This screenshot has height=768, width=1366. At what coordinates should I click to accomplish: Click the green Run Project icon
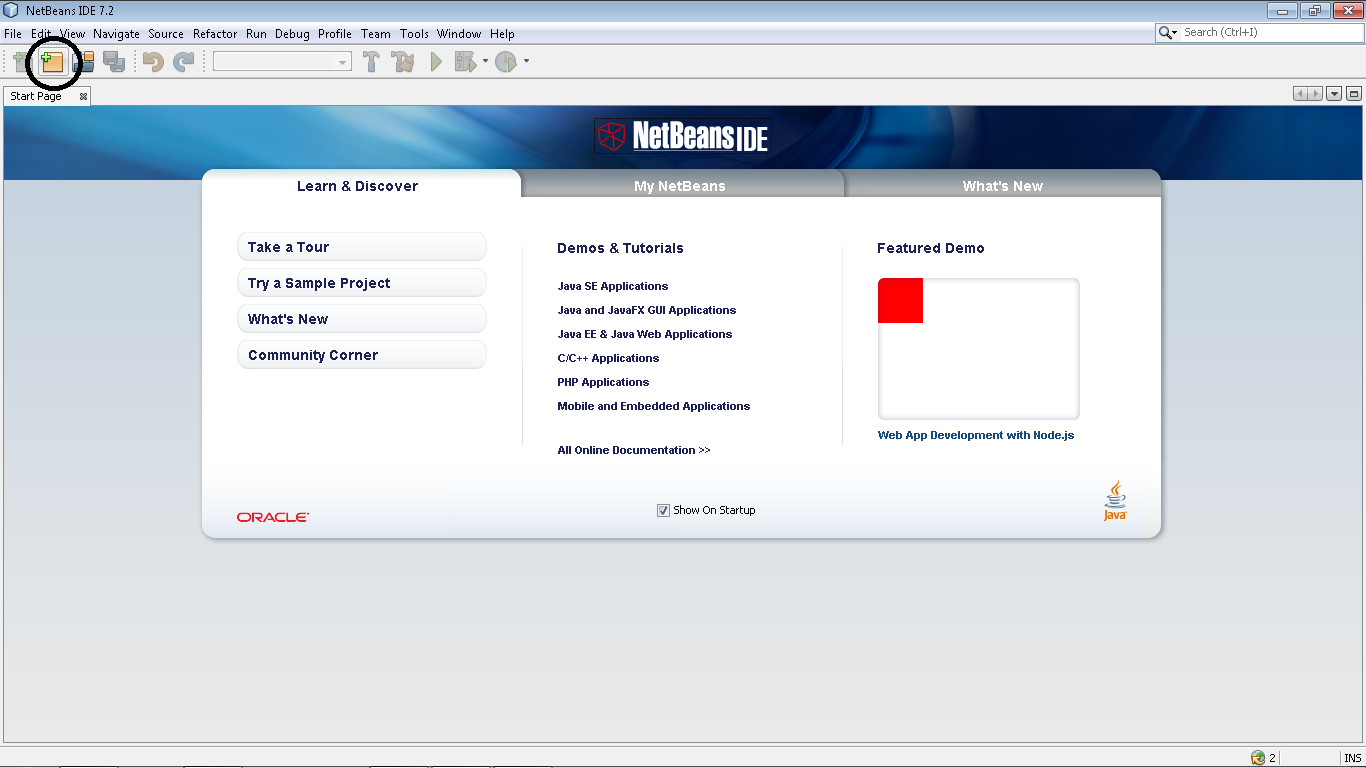point(436,62)
